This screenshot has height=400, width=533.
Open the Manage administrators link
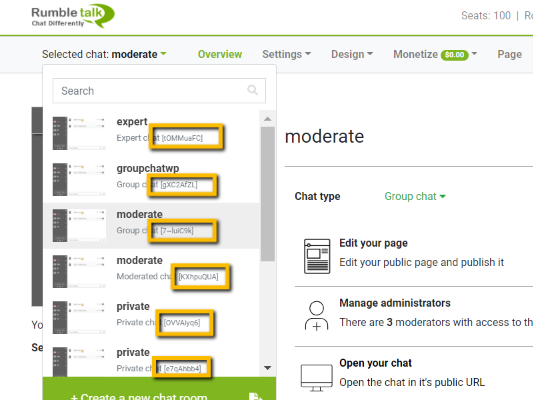click(x=395, y=303)
